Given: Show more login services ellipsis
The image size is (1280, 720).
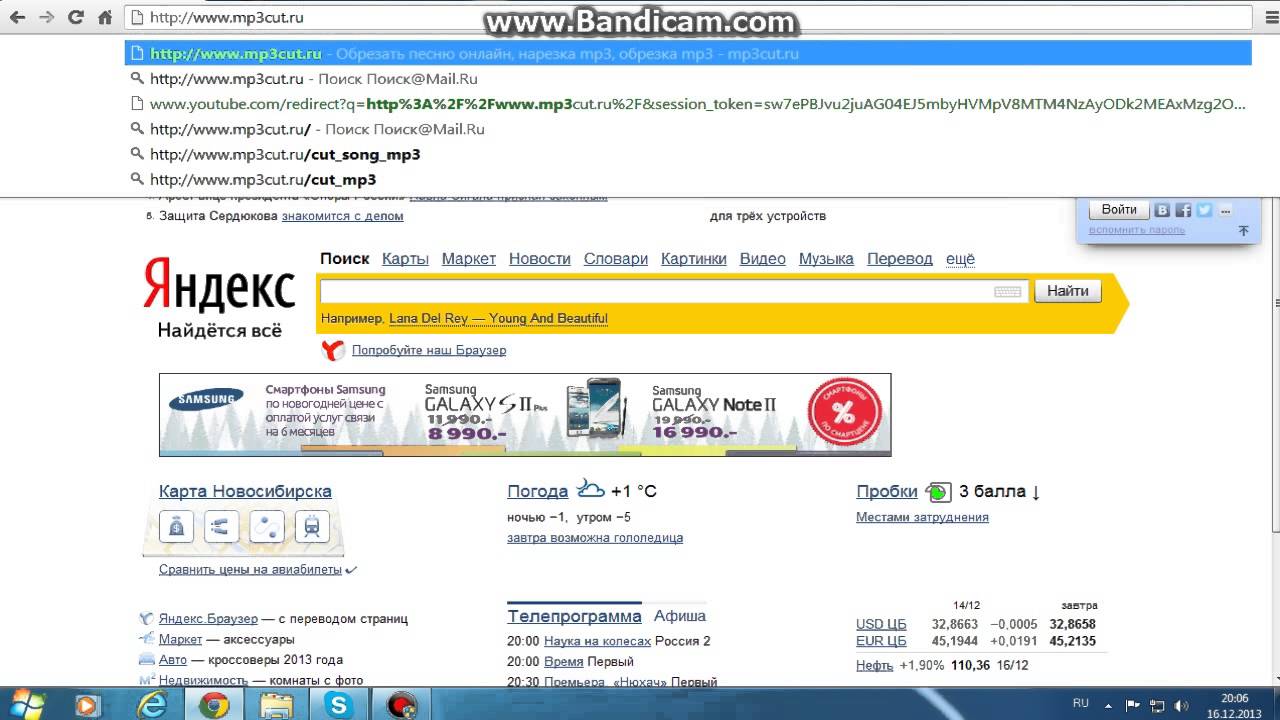Looking at the screenshot, I should point(1225,210).
